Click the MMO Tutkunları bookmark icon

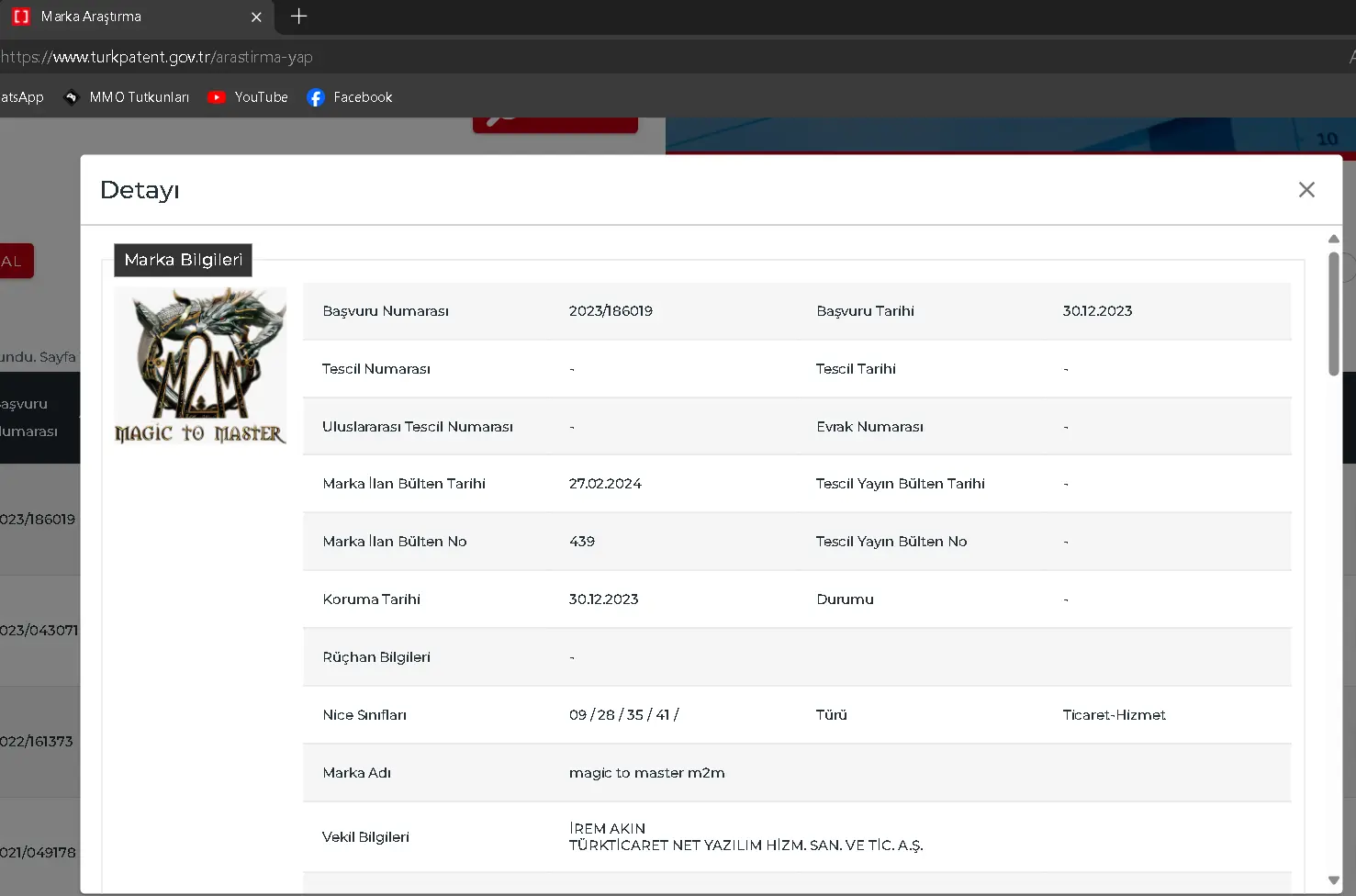tap(72, 97)
